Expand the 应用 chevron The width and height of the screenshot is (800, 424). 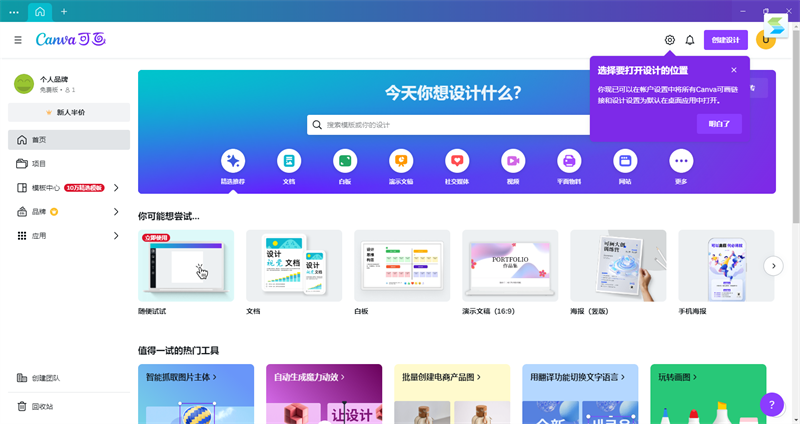click(116, 236)
